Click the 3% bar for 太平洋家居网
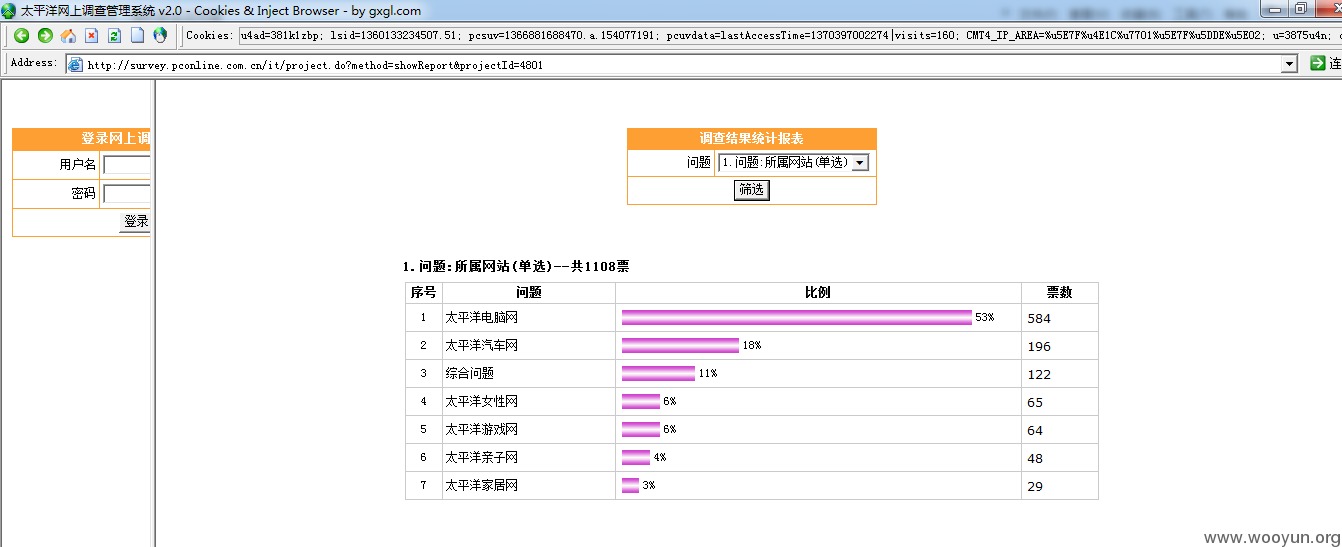The height and width of the screenshot is (547, 1342). click(x=630, y=485)
